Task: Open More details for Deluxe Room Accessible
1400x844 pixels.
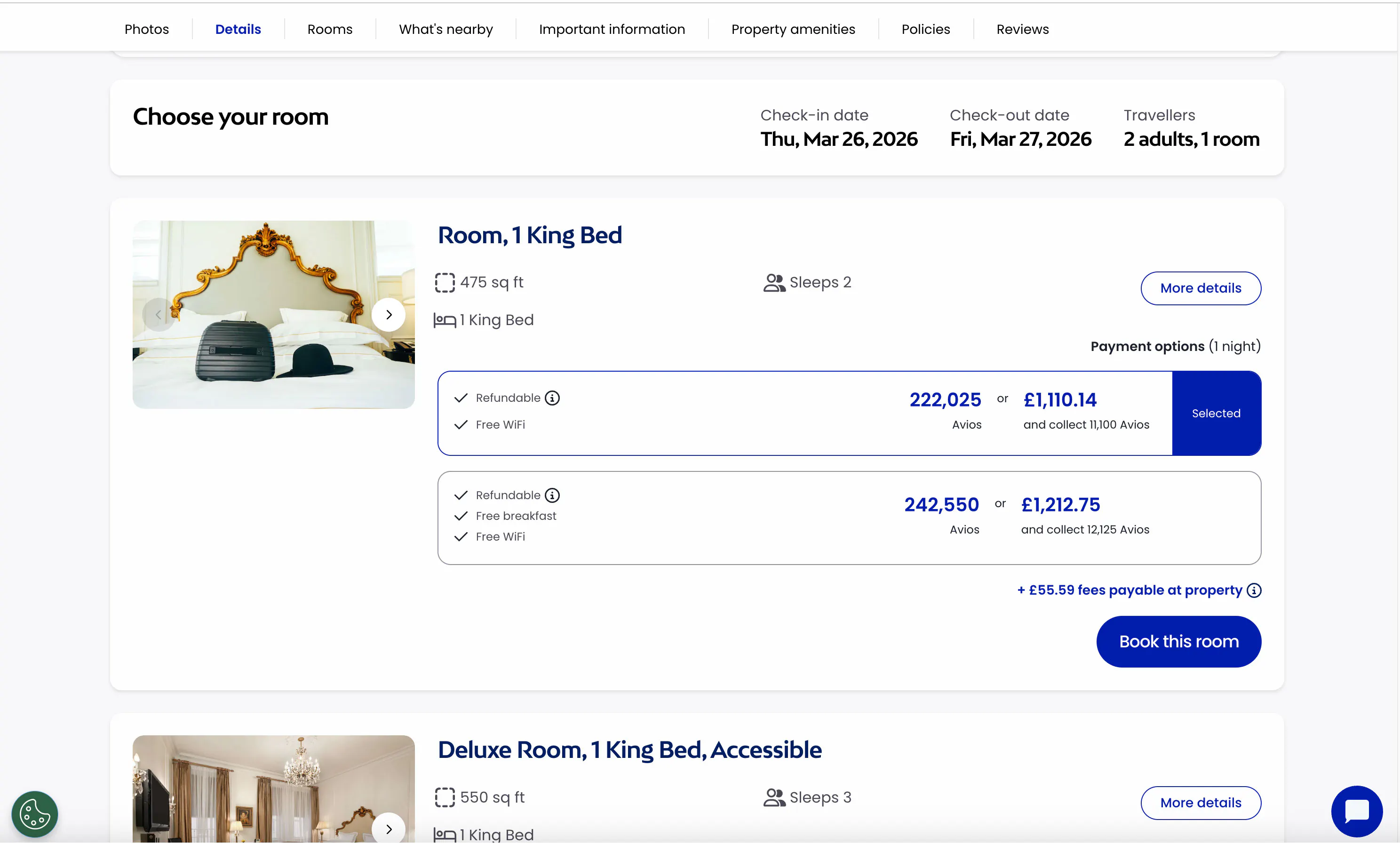Action: click(x=1200, y=803)
